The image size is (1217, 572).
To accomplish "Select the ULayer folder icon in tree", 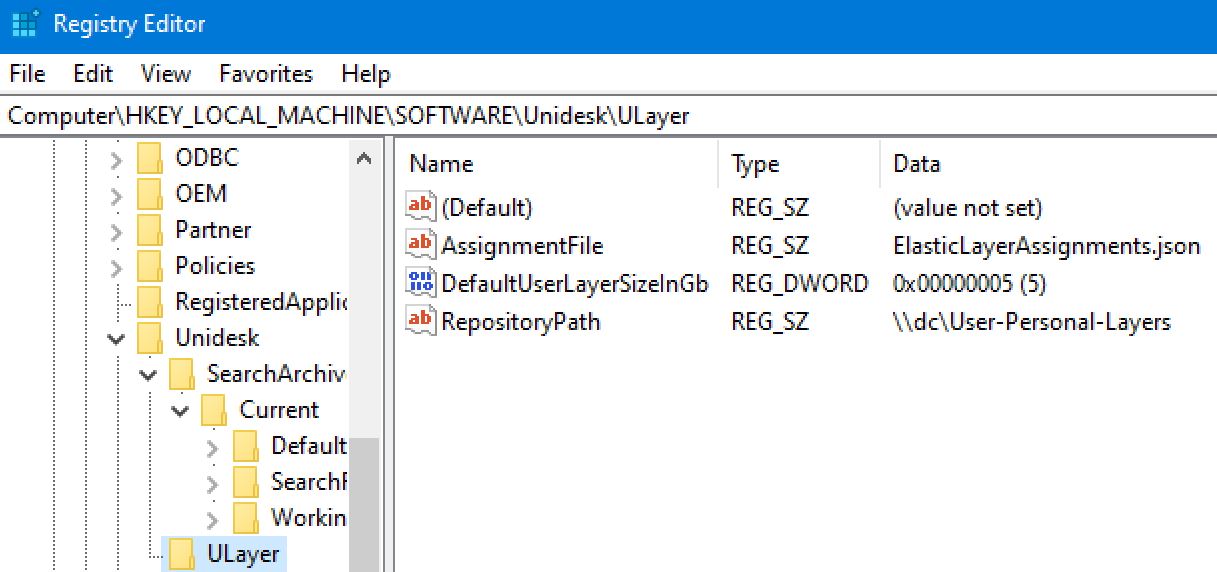I will [181, 553].
